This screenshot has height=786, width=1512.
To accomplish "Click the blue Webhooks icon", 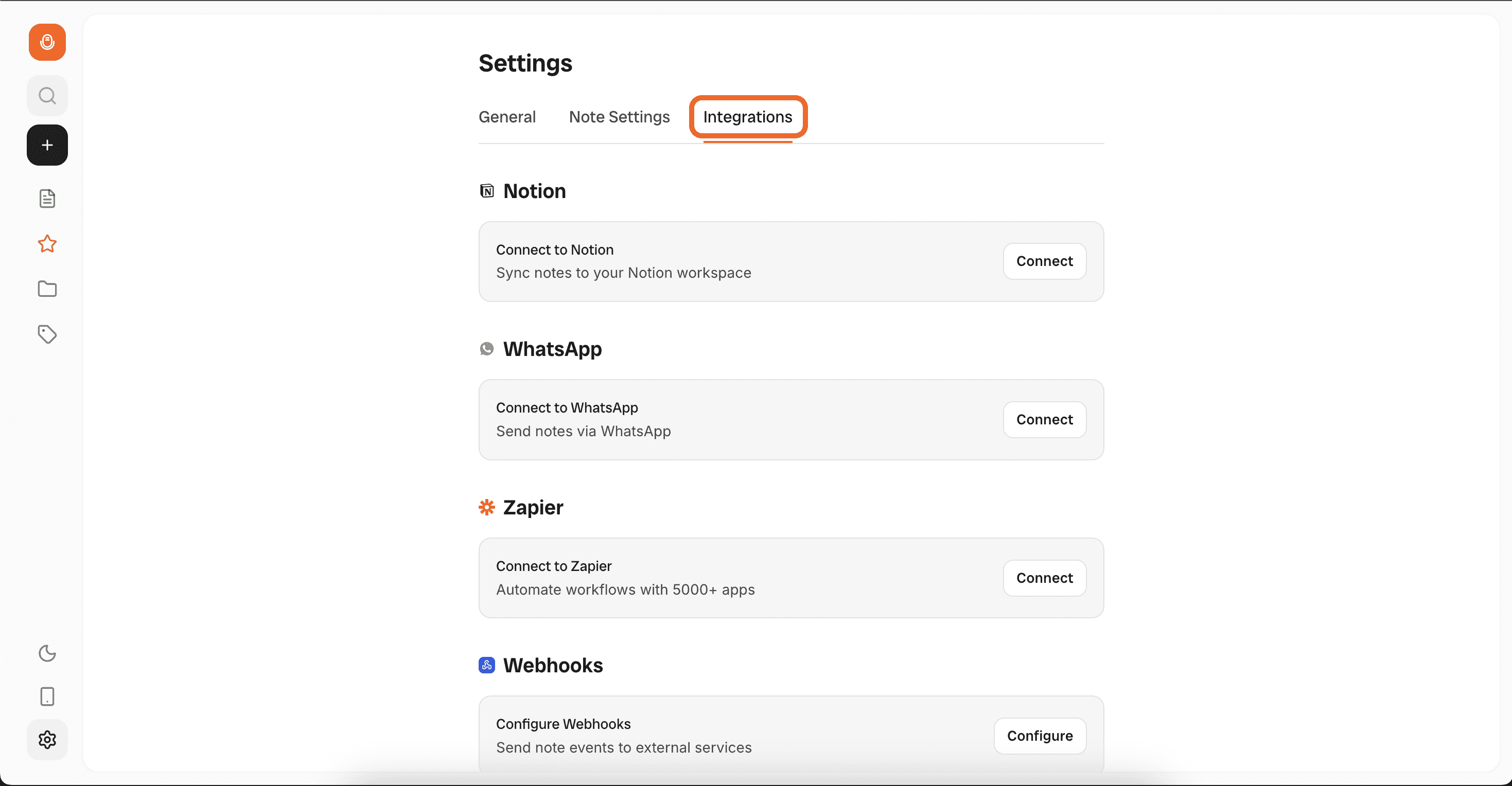I will pyautogui.click(x=486, y=665).
